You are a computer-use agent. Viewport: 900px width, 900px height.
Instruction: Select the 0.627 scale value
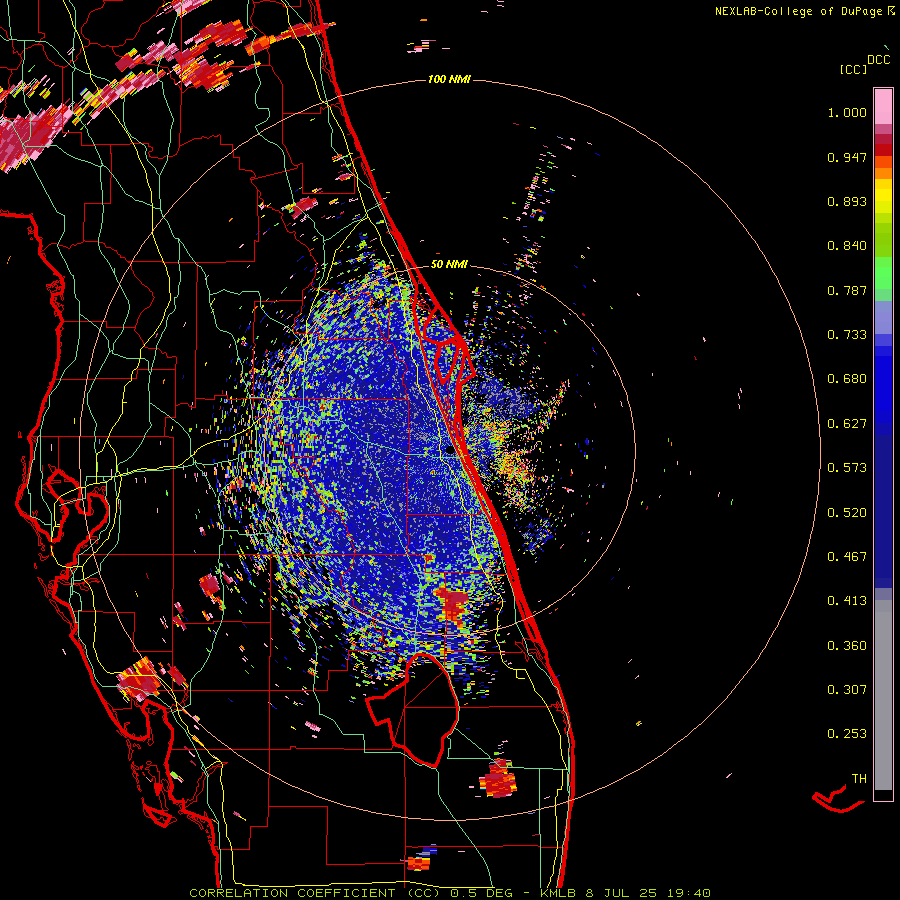pos(847,424)
